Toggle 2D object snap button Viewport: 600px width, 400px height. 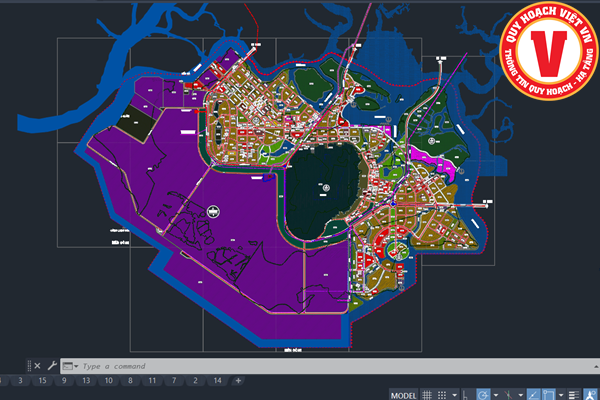click(549, 395)
